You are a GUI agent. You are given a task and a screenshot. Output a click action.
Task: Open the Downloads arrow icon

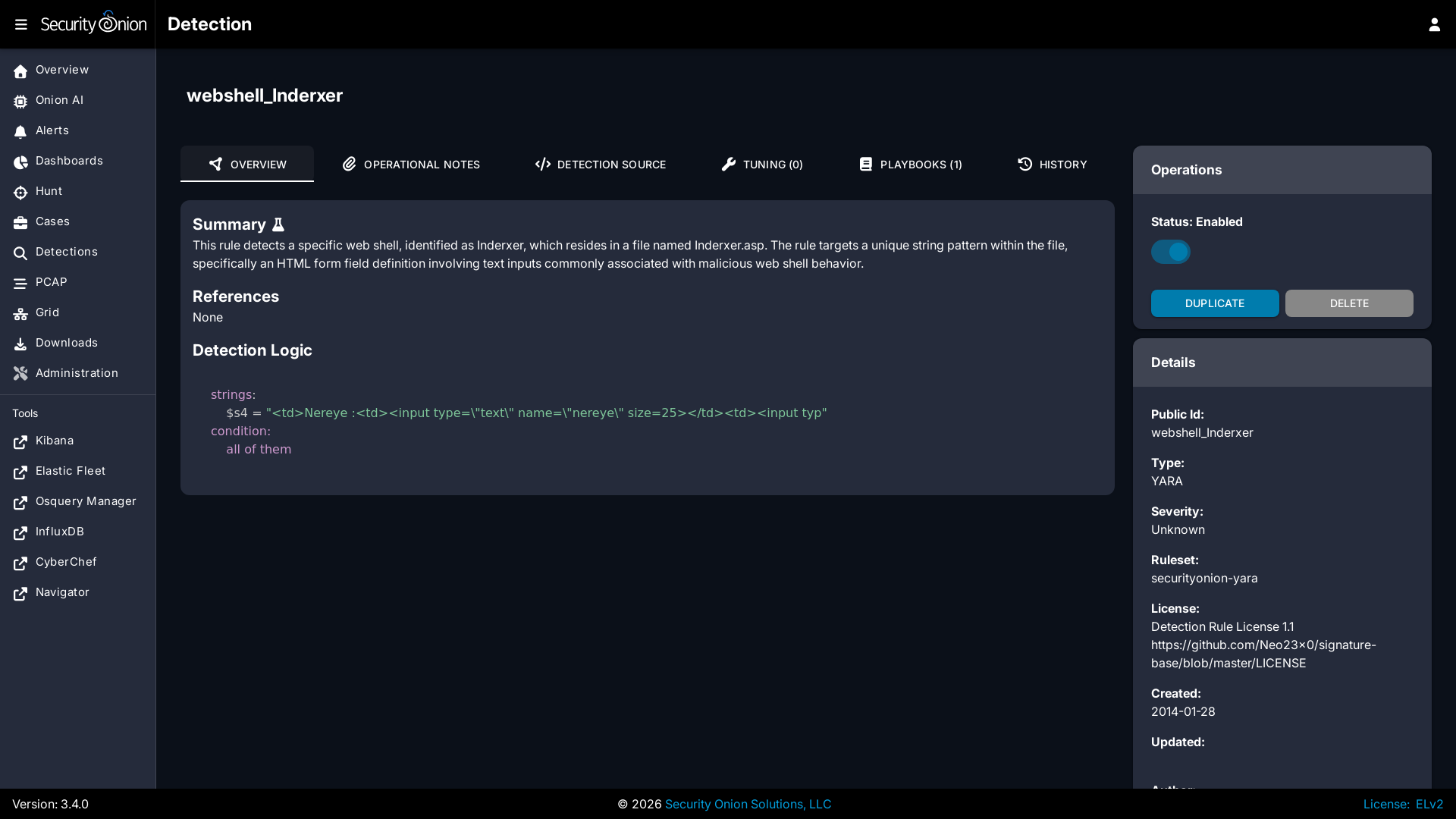pyautogui.click(x=20, y=344)
